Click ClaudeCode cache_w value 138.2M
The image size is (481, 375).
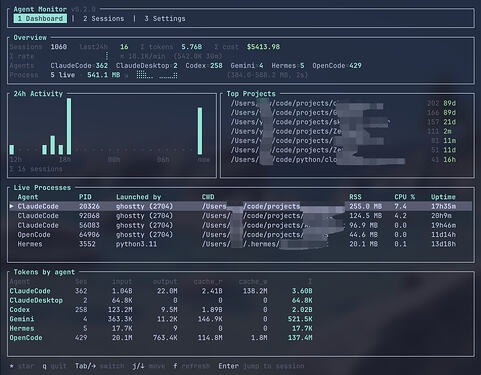click(x=255, y=291)
